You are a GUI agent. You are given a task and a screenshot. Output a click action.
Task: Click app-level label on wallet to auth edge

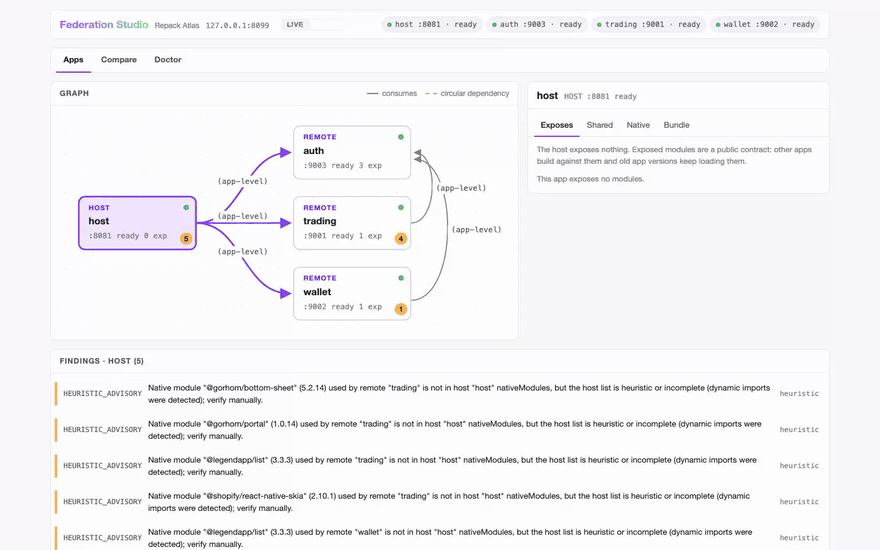(x=476, y=230)
